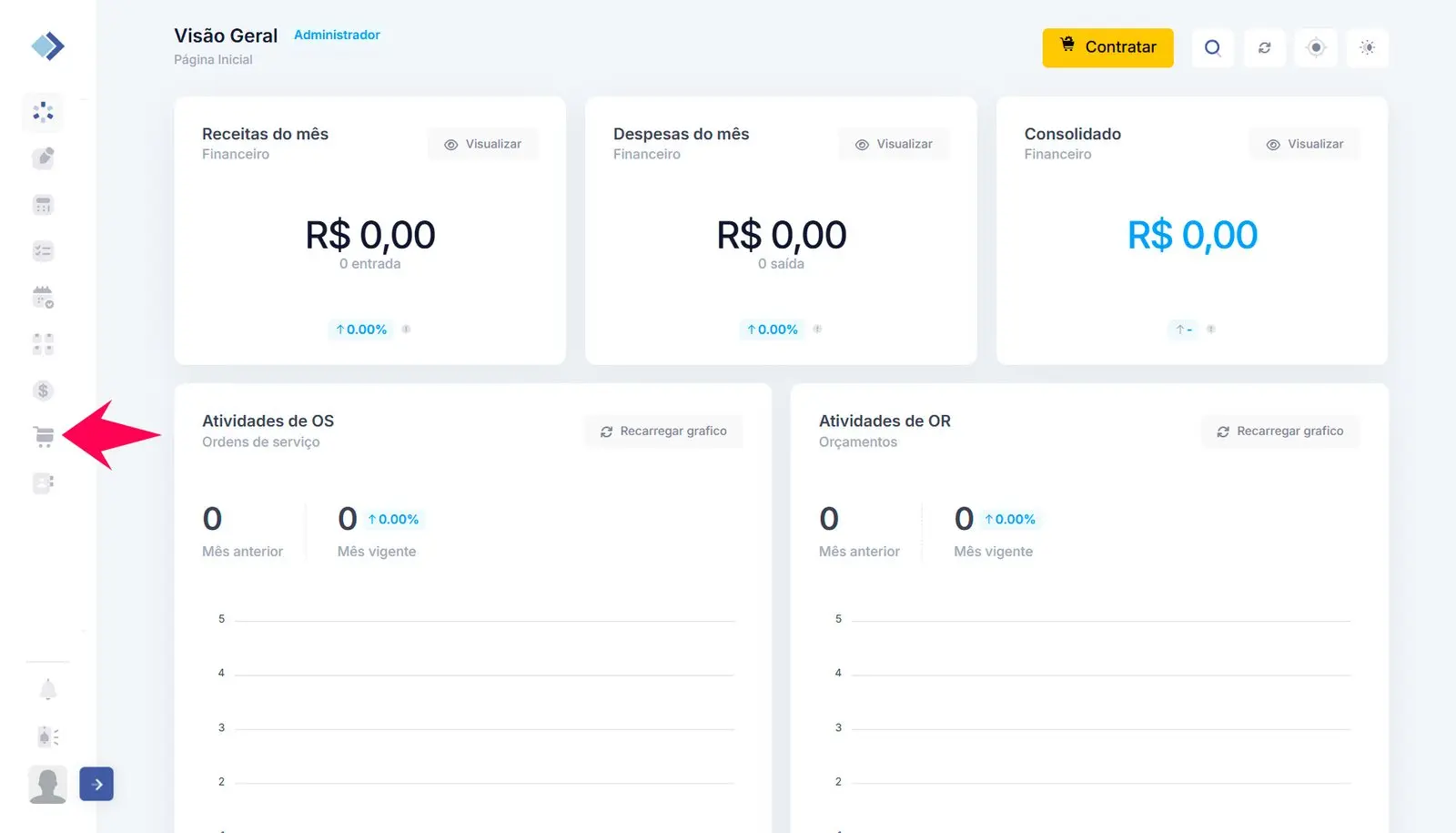
Task: Open the four-squares grid sidebar item
Action: (43, 344)
